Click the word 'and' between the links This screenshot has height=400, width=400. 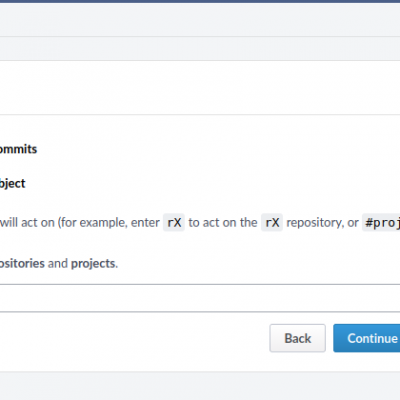(58, 263)
